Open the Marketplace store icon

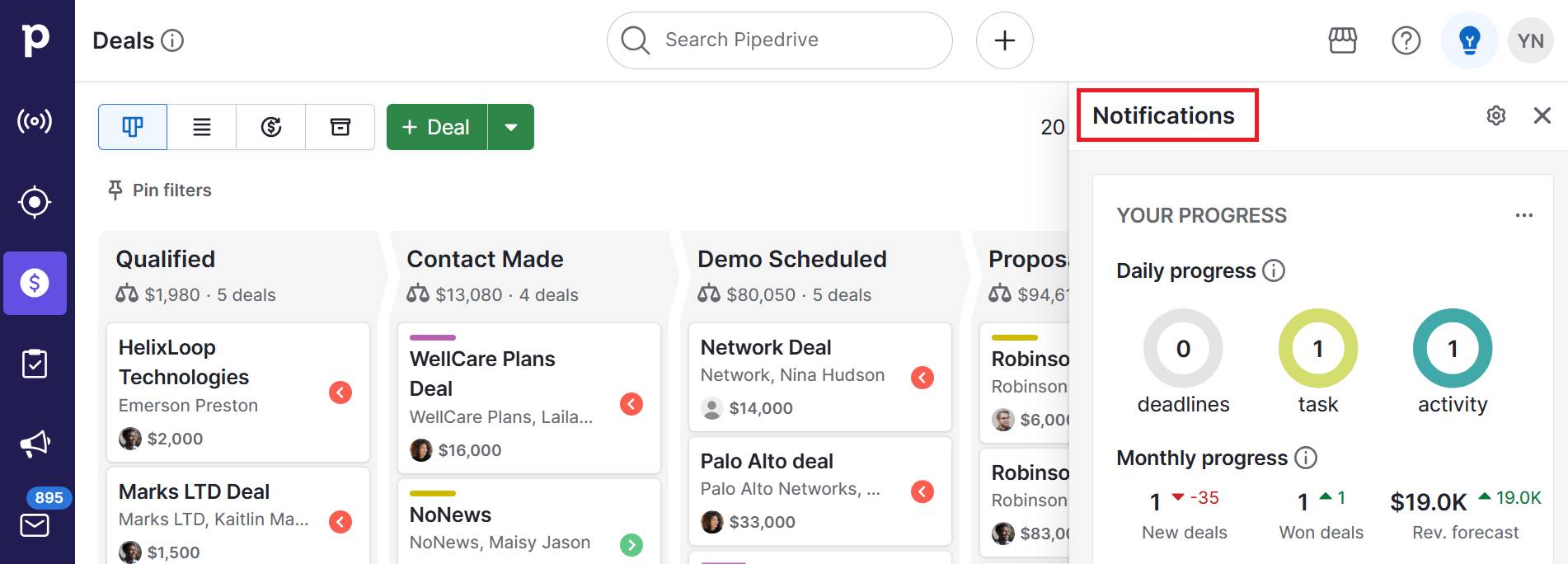coord(1343,40)
